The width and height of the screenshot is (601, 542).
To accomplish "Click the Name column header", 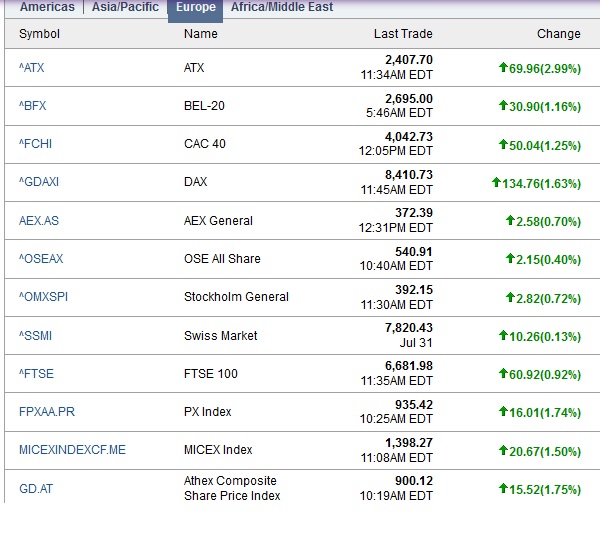I will 201,34.
